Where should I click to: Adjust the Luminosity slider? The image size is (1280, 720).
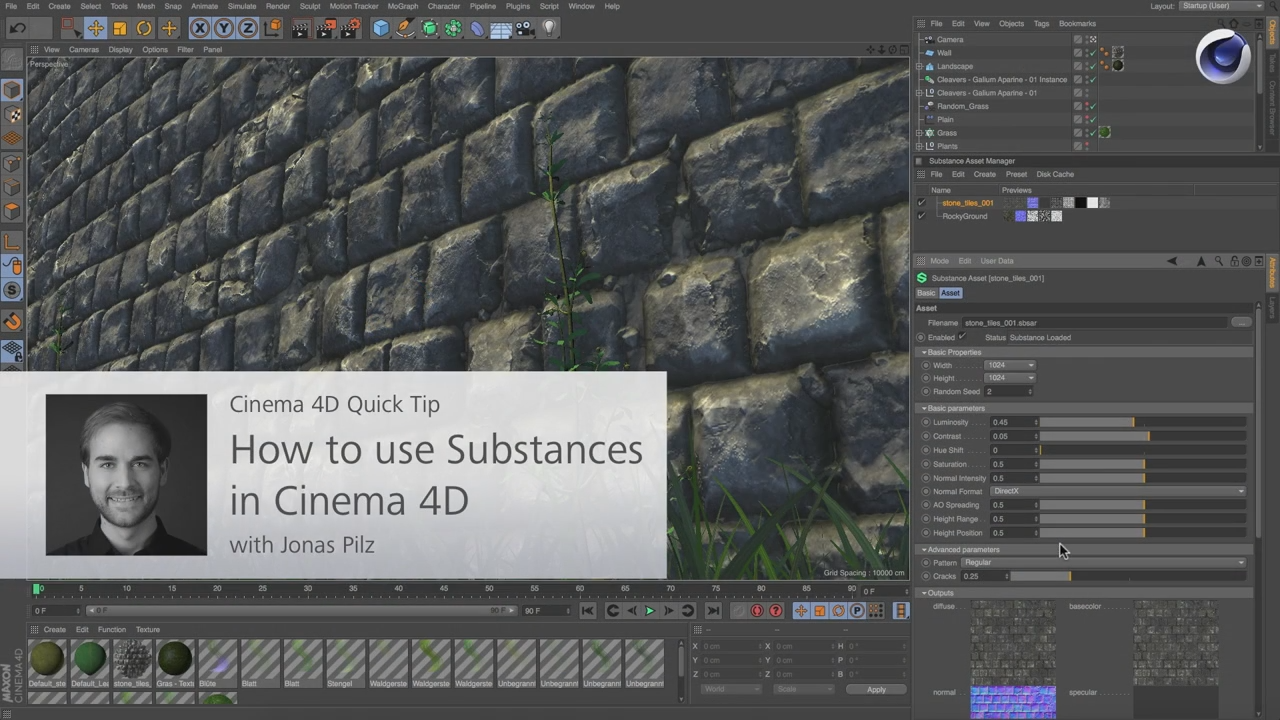click(x=1144, y=422)
